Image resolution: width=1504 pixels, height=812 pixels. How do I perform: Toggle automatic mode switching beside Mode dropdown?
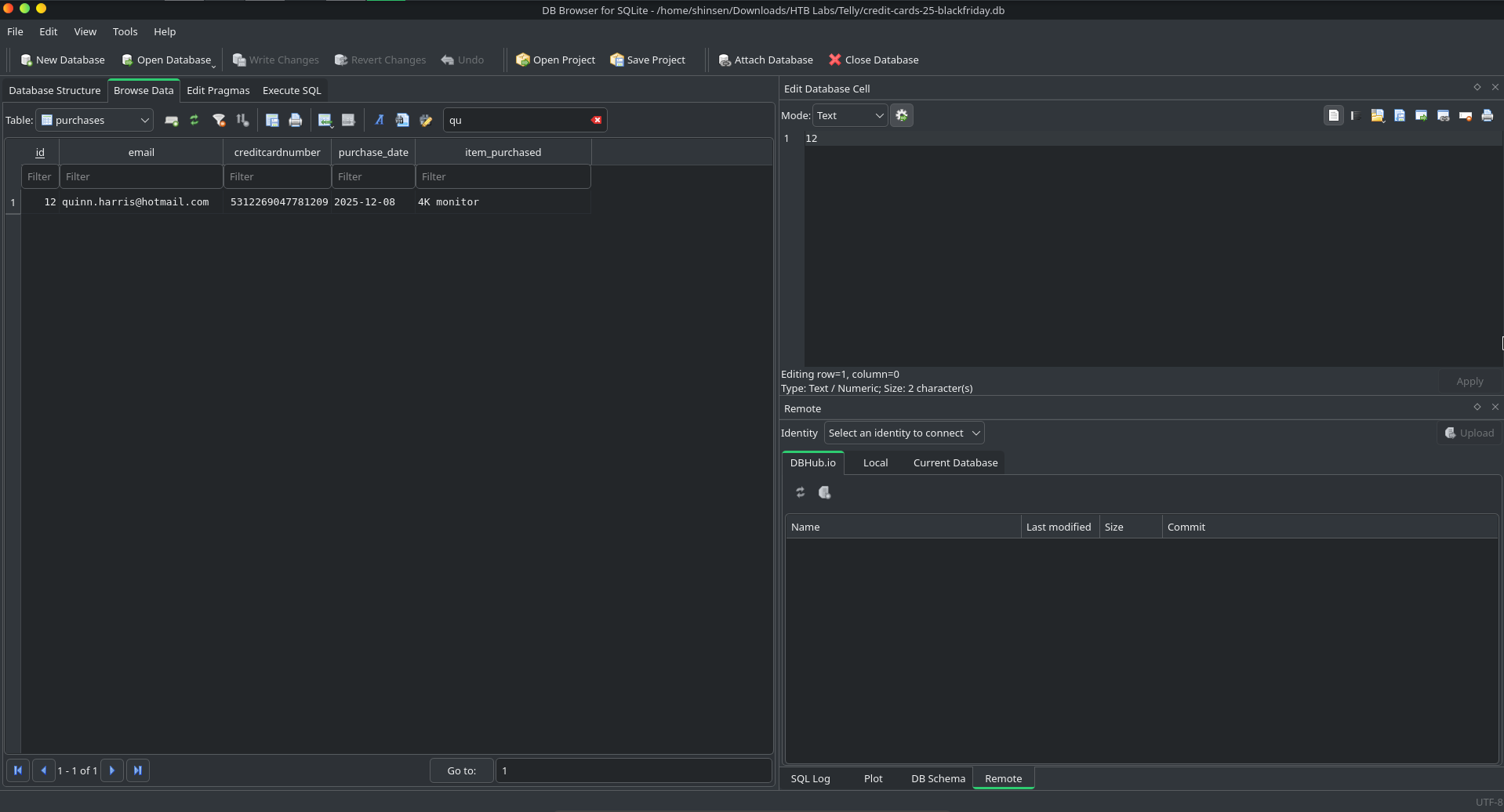(x=902, y=115)
